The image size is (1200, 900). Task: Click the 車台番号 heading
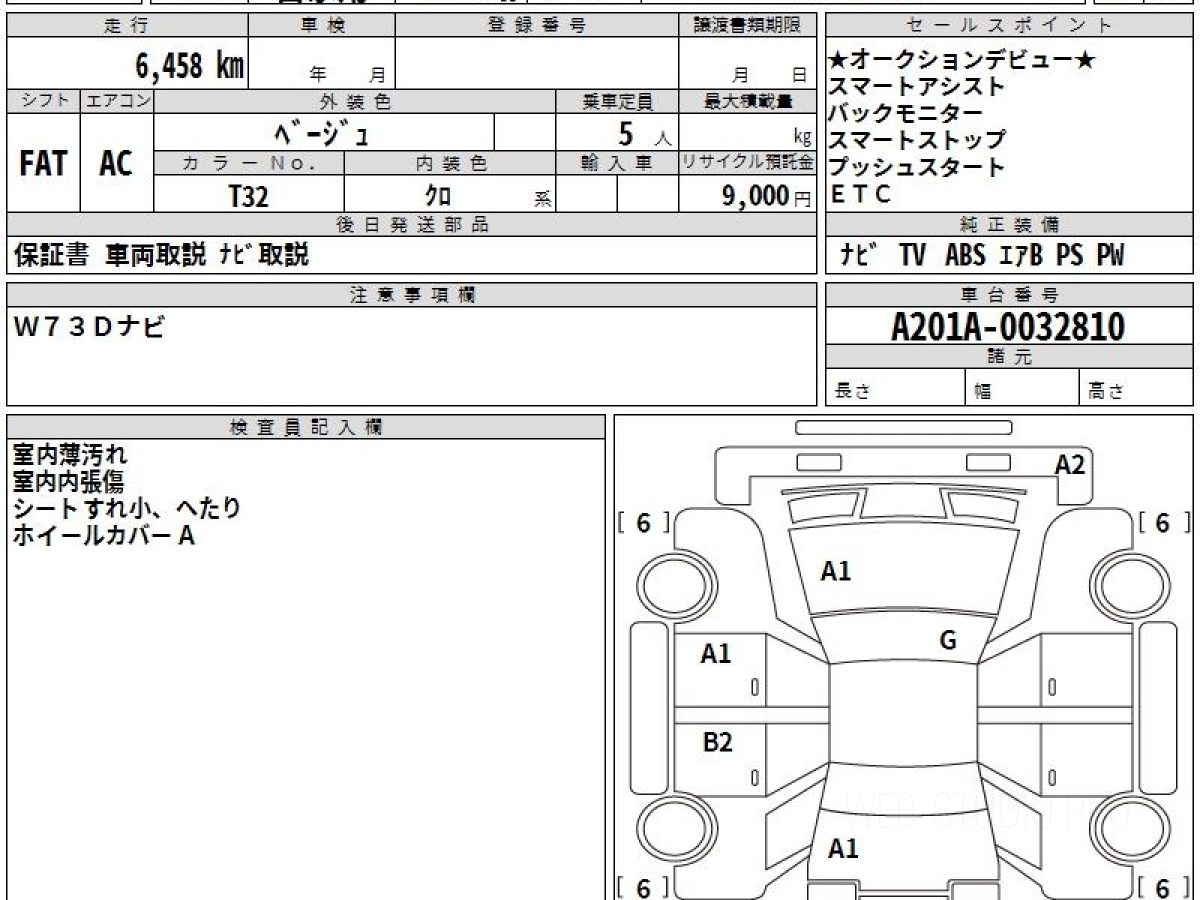coord(1009,294)
